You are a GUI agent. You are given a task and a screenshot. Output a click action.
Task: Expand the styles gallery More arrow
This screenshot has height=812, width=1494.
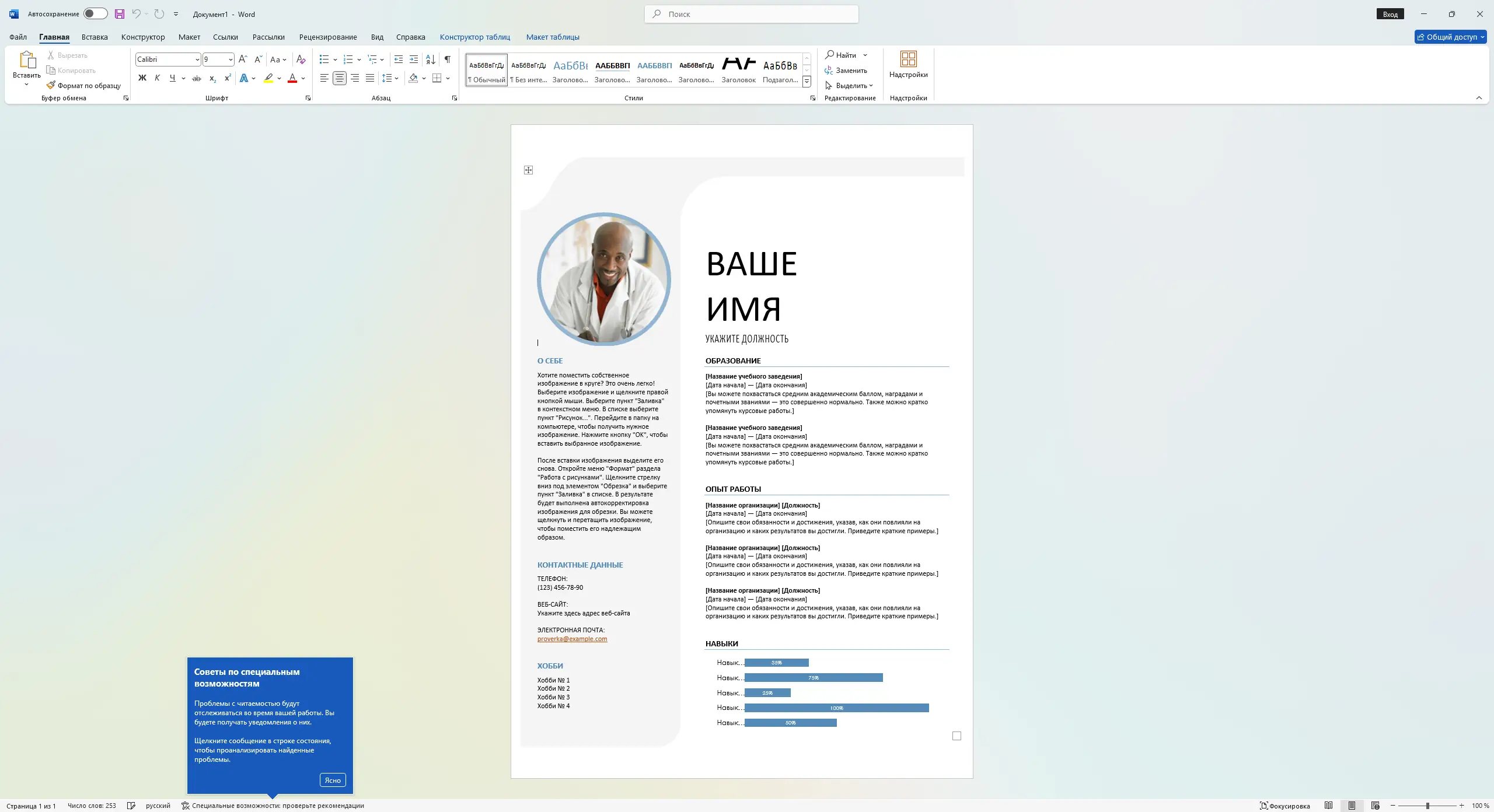tap(807, 82)
